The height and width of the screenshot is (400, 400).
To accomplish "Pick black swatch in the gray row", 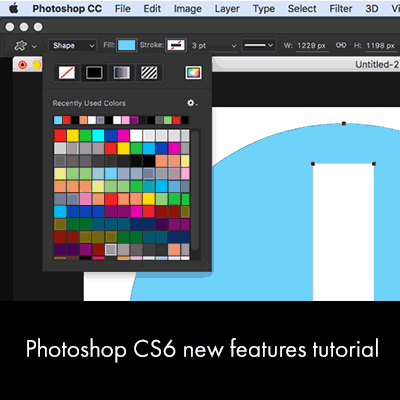I will coord(149,161).
